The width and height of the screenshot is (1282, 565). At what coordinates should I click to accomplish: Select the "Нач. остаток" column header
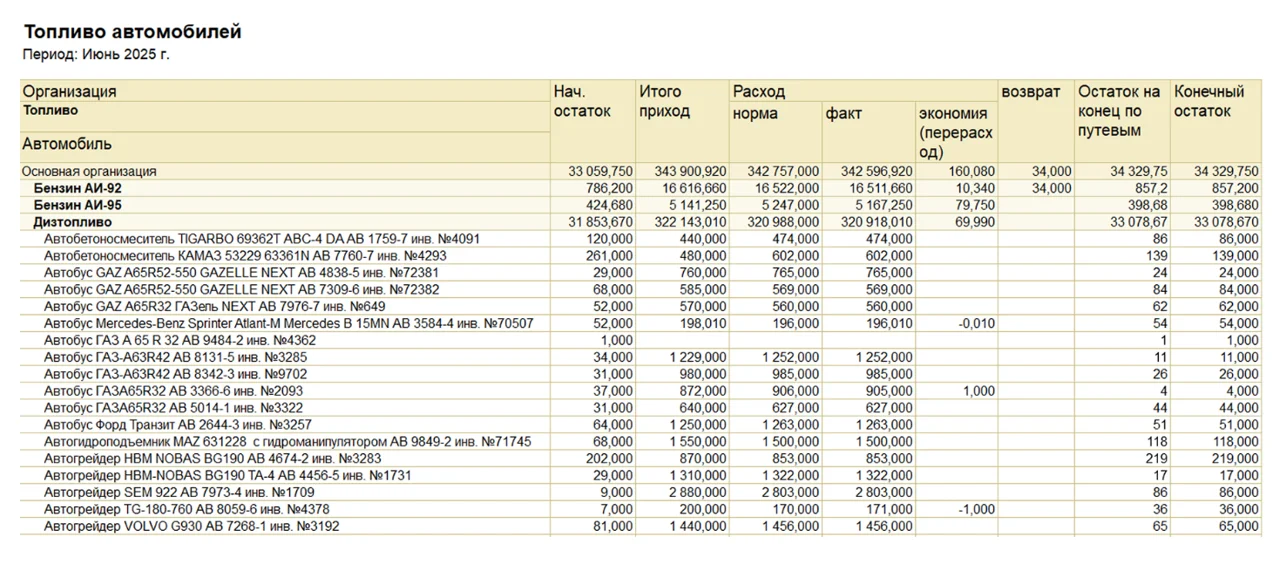pos(582,101)
